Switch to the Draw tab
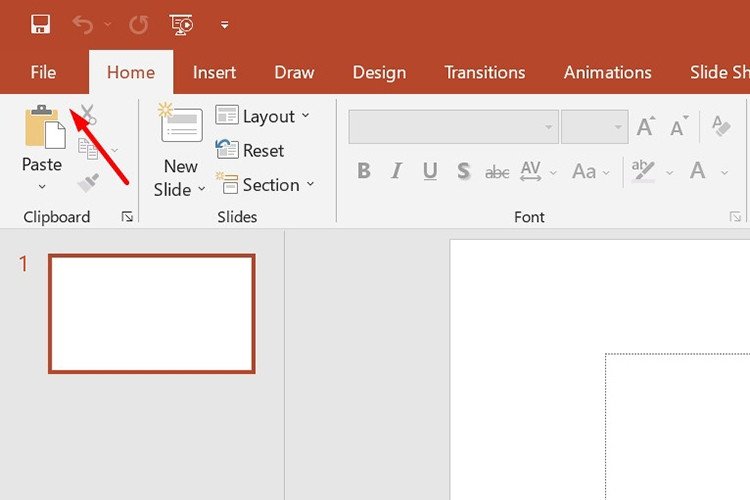 point(294,72)
